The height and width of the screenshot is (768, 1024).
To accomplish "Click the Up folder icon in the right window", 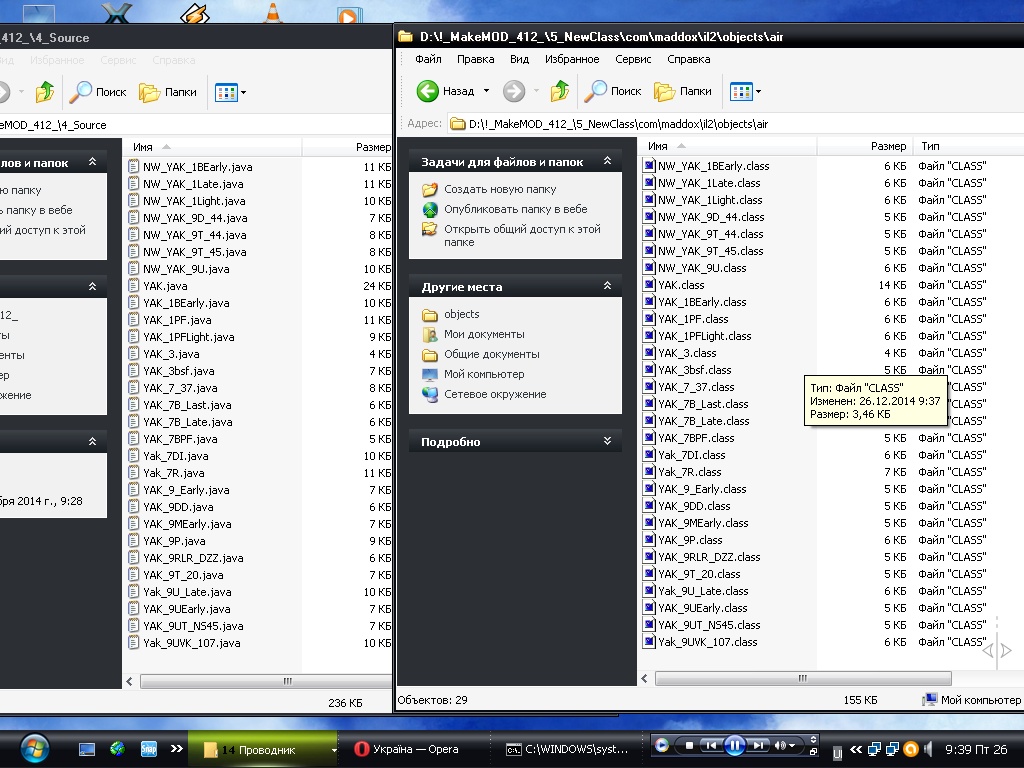I will point(560,91).
